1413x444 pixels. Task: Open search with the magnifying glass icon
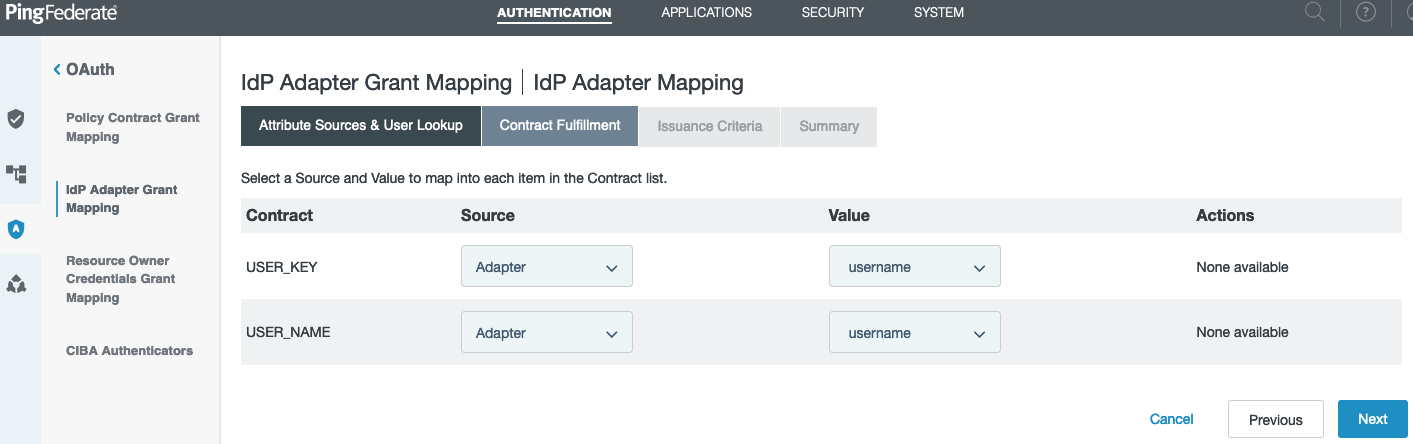[x=1315, y=13]
